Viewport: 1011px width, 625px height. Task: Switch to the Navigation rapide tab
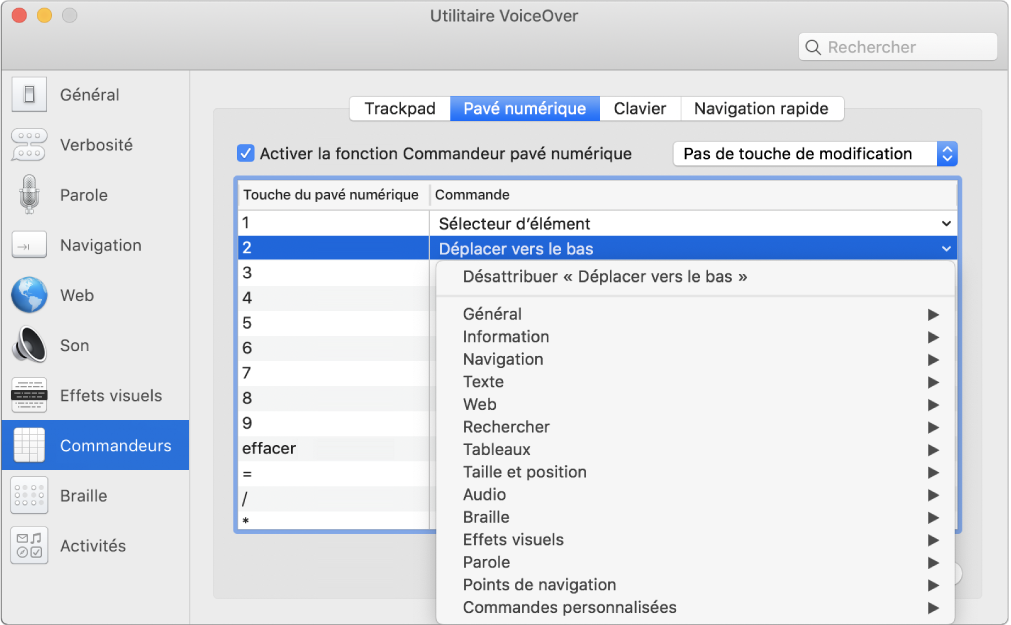pos(761,108)
